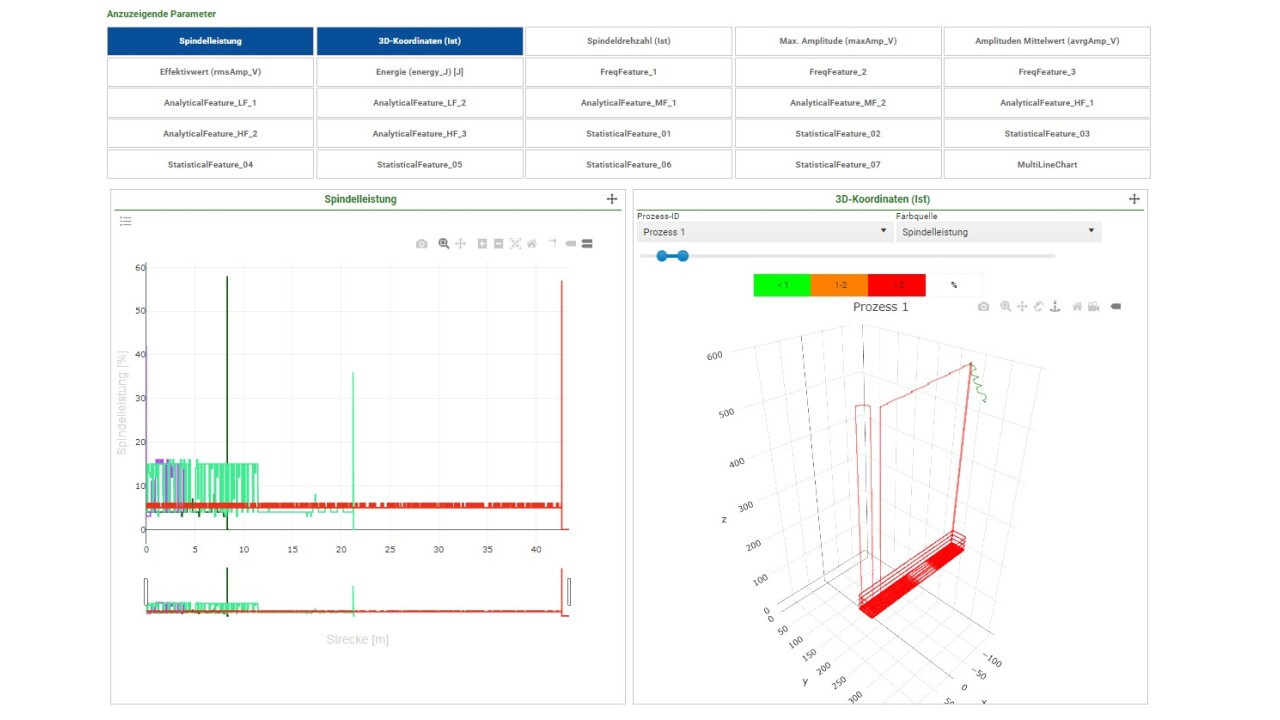
Task: Enable StatisticalFeature_02 parameter
Action: pos(838,133)
